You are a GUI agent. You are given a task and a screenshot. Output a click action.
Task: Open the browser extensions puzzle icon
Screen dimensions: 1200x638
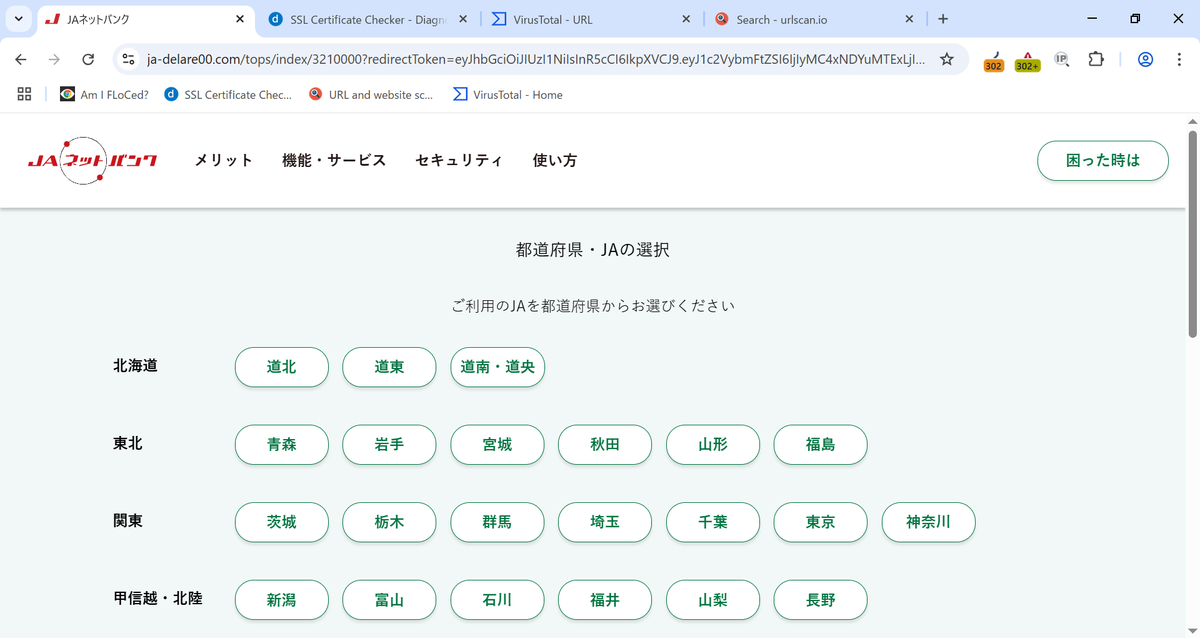[x=1096, y=59]
